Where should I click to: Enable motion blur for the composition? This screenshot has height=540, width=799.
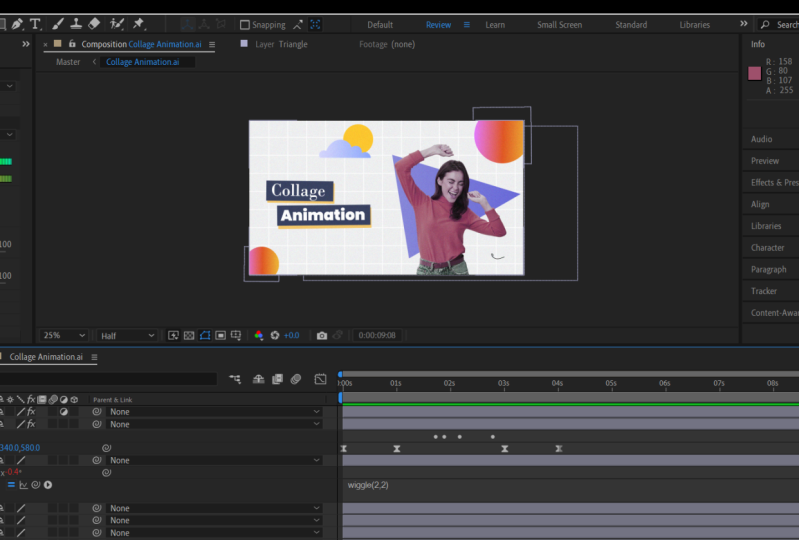[x=296, y=379]
